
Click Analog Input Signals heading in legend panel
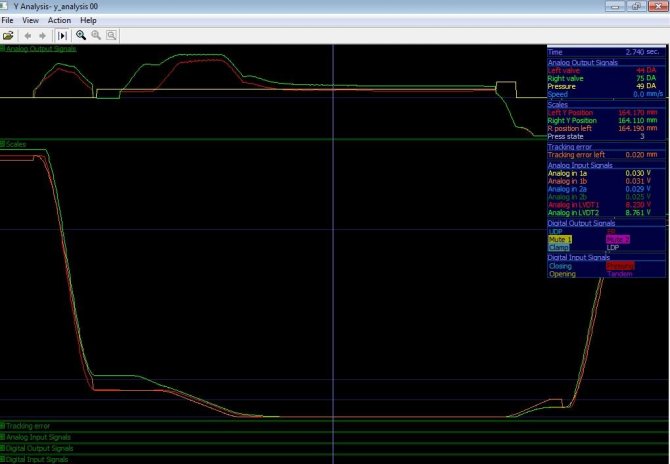coord(580,165)
